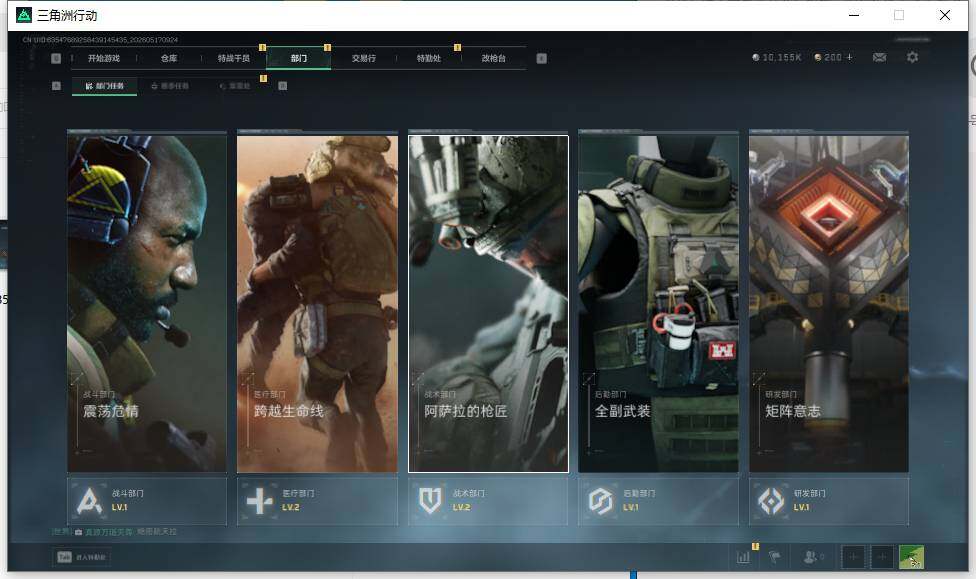Click the right sub-tab key icon
Image resolution: width=976 pixels, height=579 pixels.
coord(283,86)
